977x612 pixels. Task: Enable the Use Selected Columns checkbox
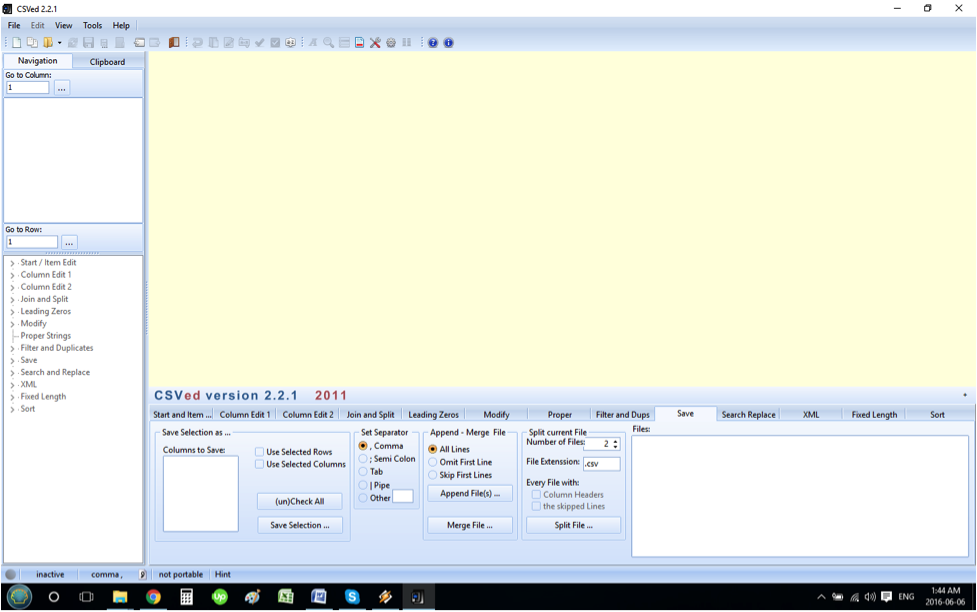tap(259, 464)
